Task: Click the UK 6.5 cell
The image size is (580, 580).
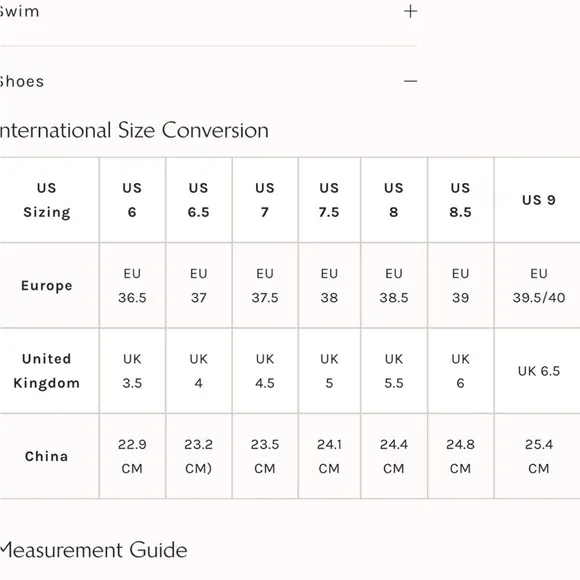Action: tap(539, 371)
